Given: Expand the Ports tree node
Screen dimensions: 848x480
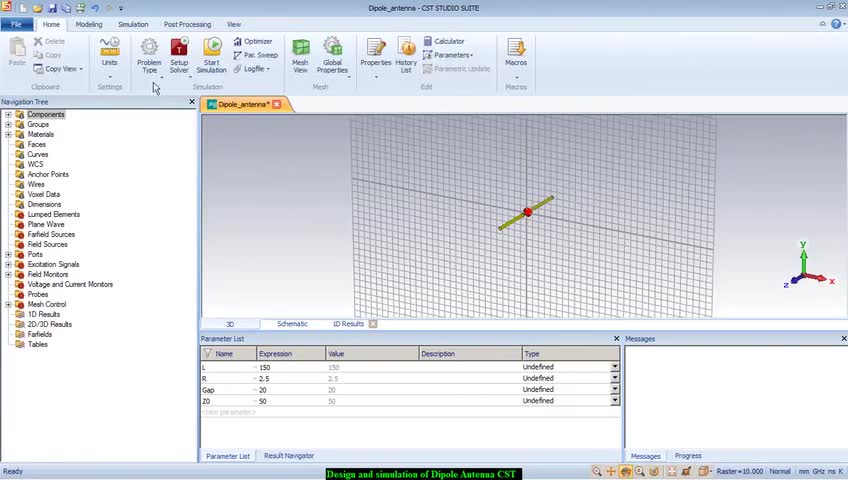Looking at the screenshot, I should tap(8, 255).
